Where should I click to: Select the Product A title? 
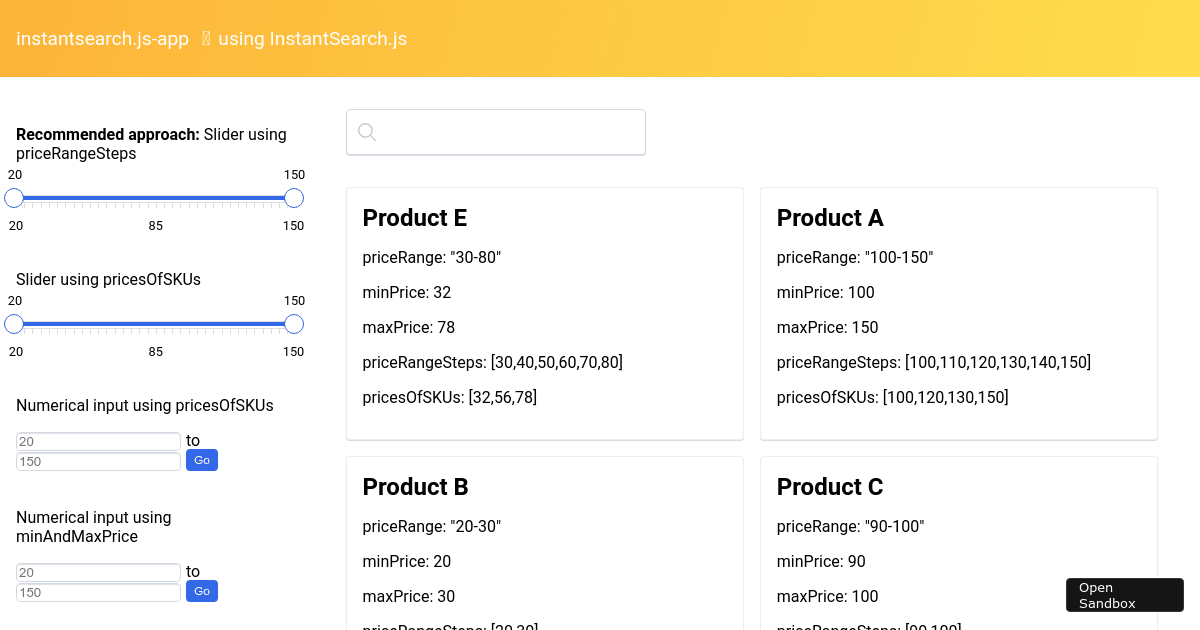pyautogui.click(x=830, y=218)
